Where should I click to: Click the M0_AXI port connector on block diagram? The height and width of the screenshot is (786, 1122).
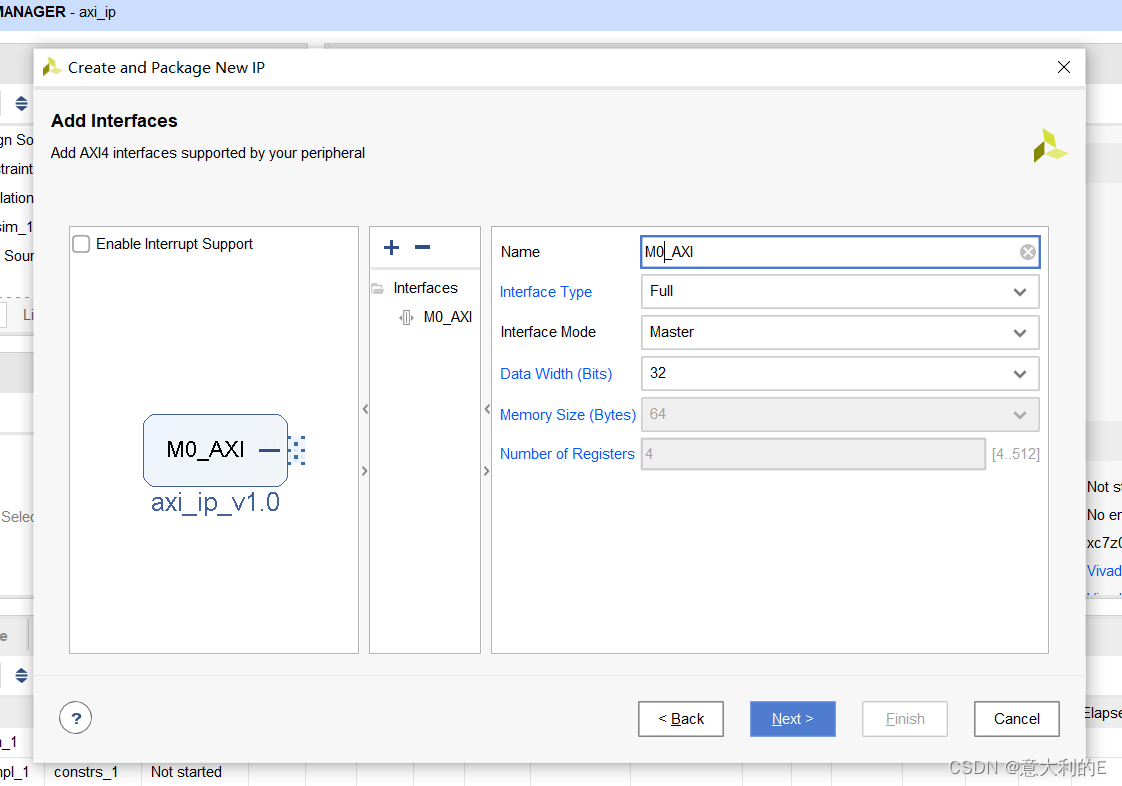coord(297,450)
